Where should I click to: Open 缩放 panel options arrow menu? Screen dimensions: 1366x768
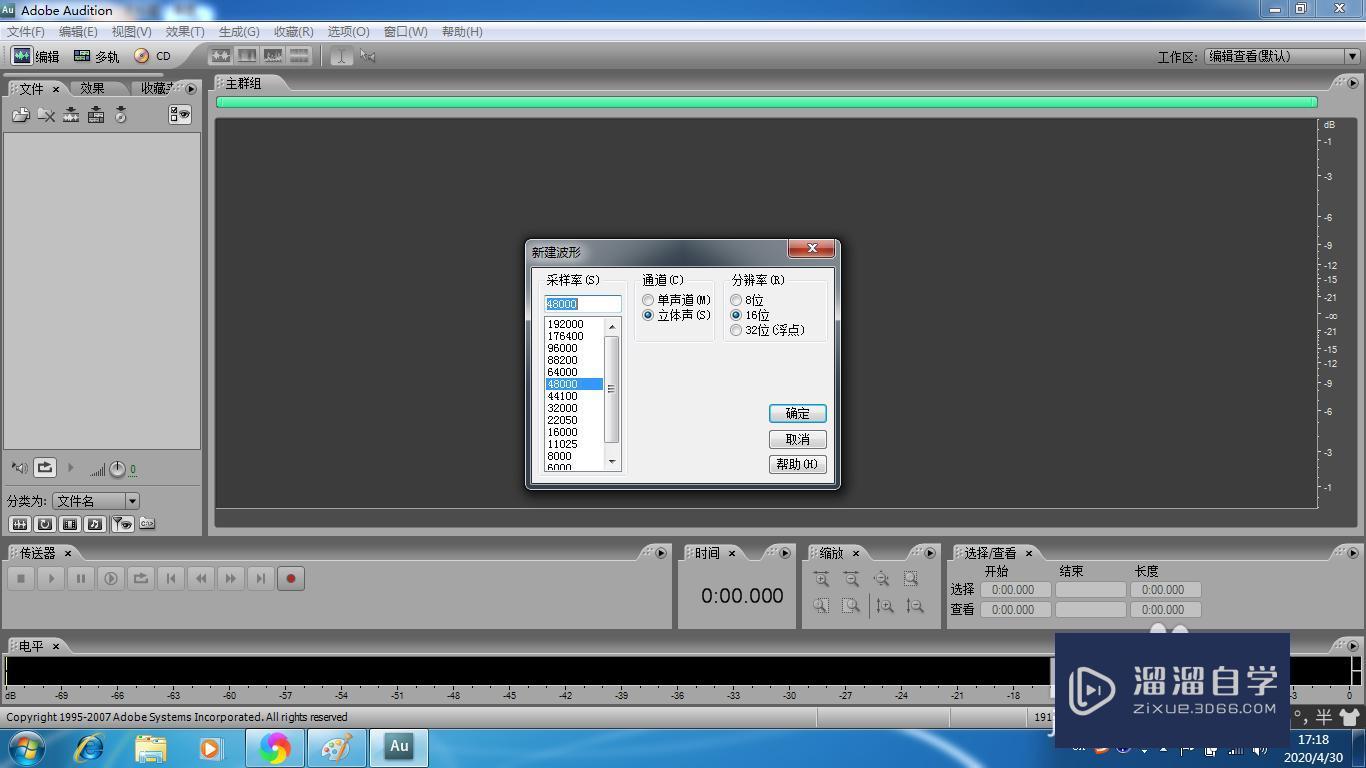pyautogui.click(x=930, y=553)
